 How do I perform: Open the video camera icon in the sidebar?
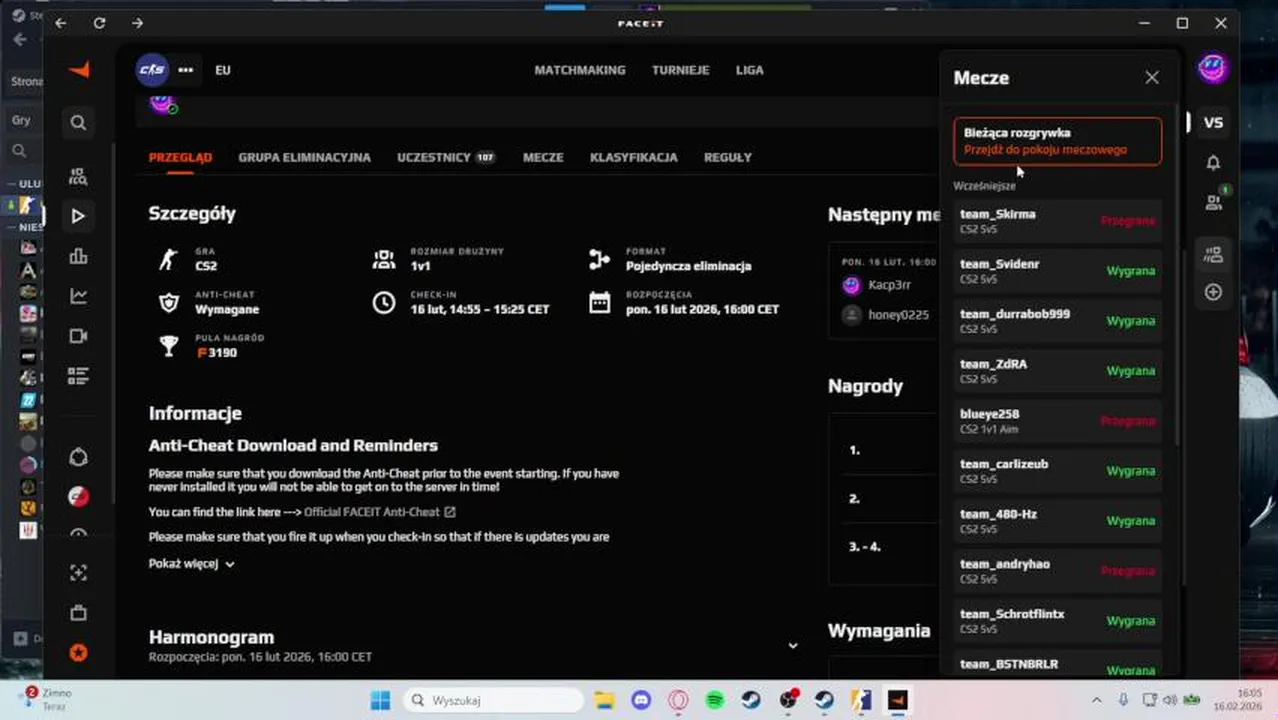pyautogui.click(x=78, y=336)
